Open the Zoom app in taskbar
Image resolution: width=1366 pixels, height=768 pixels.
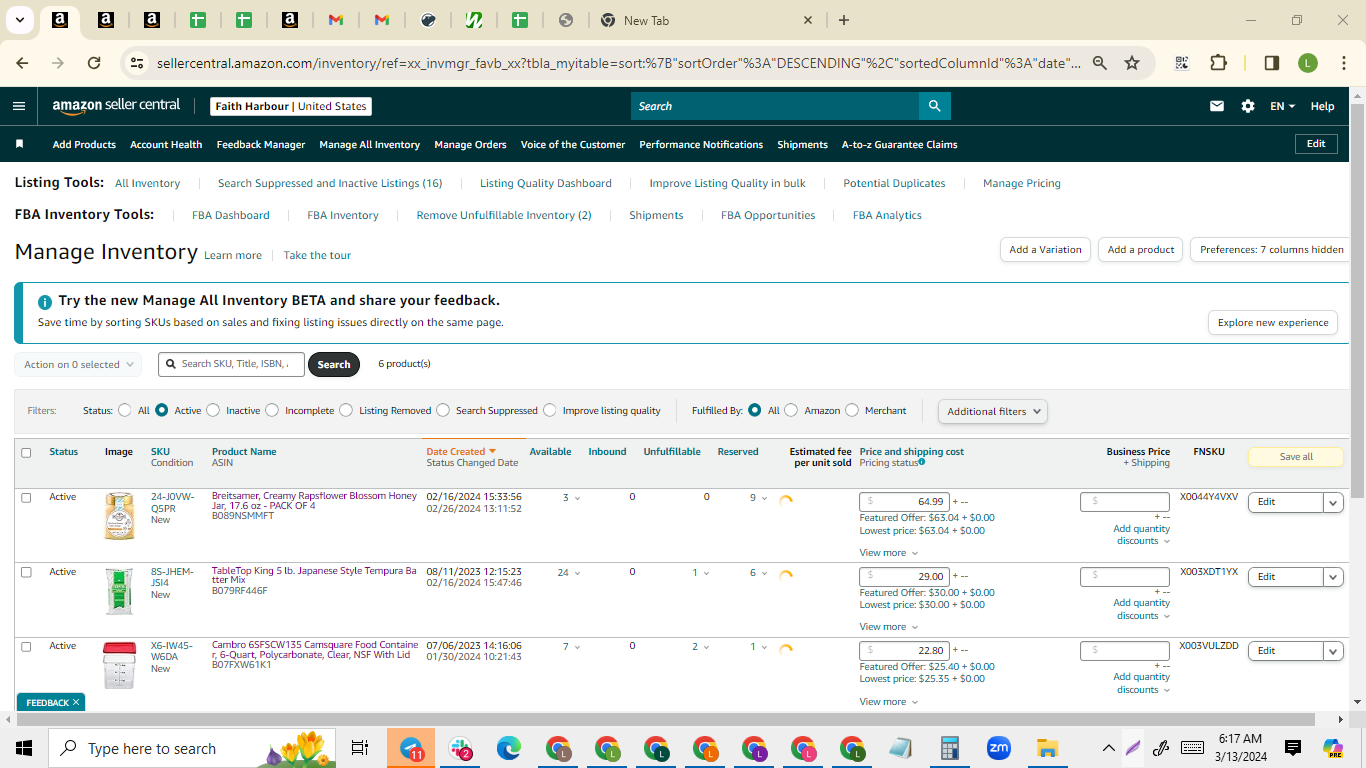[998, 748]
